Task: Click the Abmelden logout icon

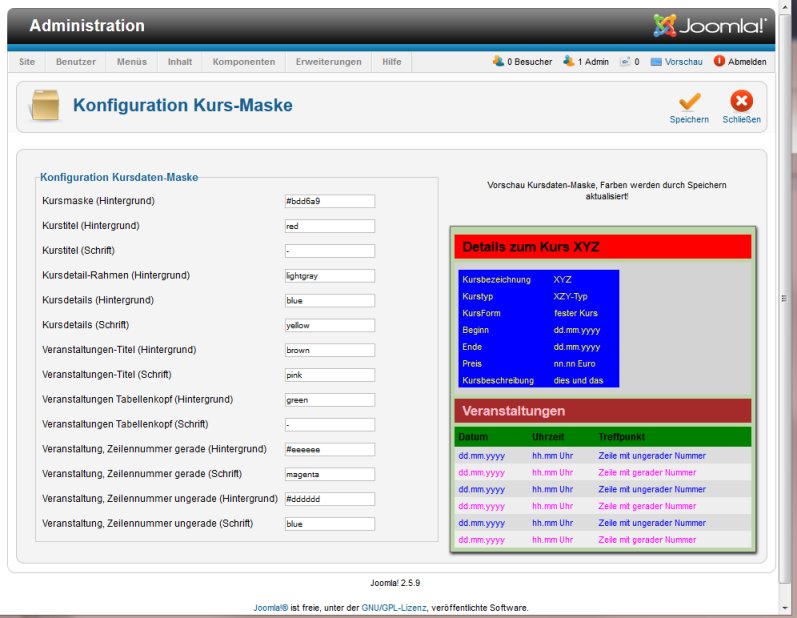Action: (719, 62)
